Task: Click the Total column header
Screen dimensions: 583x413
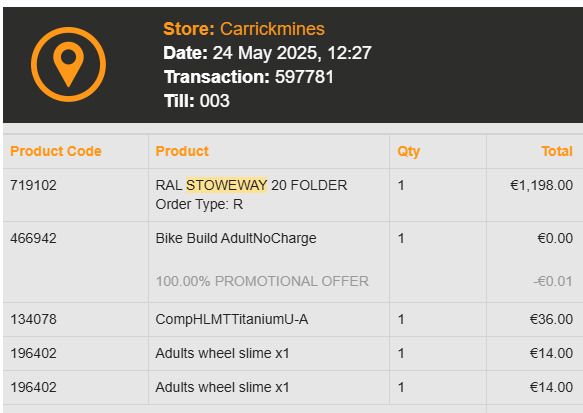Action: [x=557, y=151]
